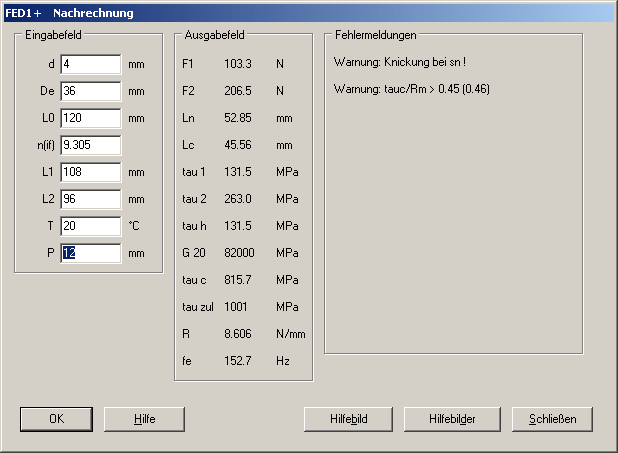
Task: Click the Knickung bei sn warning message
Action: pyautogui.click(x=400, y=63)
